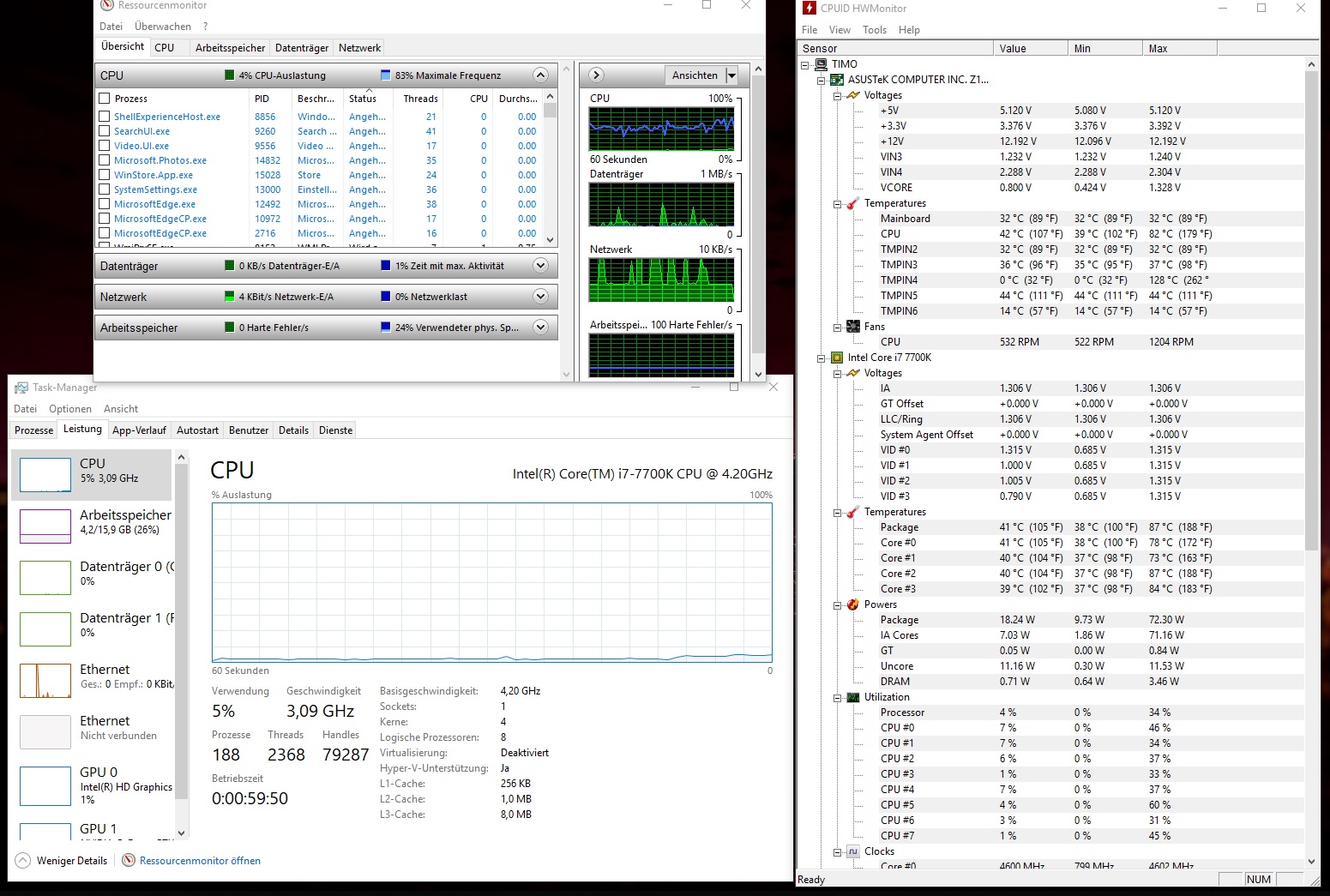The height and width of the screenshot is (896, 1330).
Task: Open the Netzwerk tab in Ressourcenmonitor
Action: coord(359,48)
